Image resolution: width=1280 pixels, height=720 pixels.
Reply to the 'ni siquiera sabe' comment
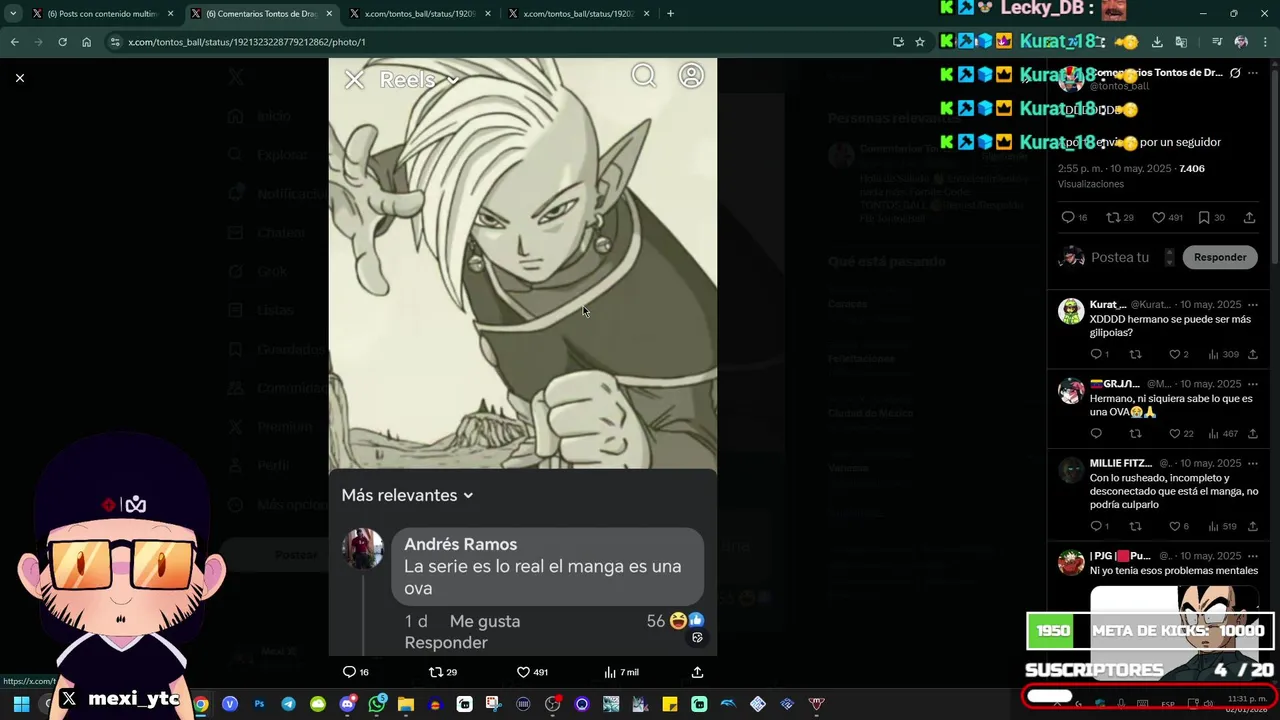[1096, 434]
